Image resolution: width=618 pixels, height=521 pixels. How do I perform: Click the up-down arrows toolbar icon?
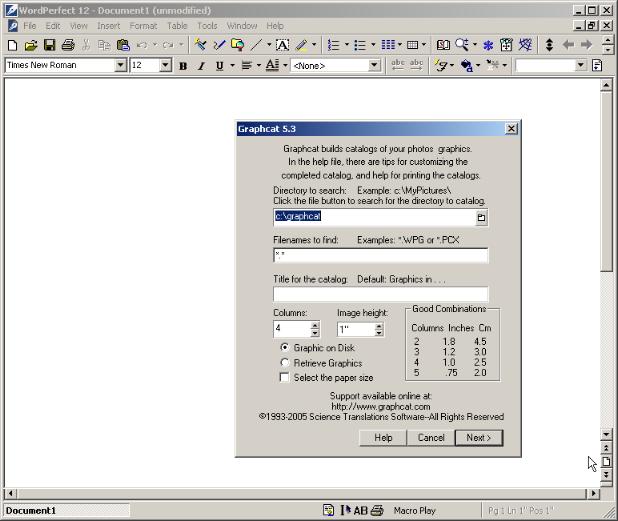pyautogui.click(x=549, y=45)
